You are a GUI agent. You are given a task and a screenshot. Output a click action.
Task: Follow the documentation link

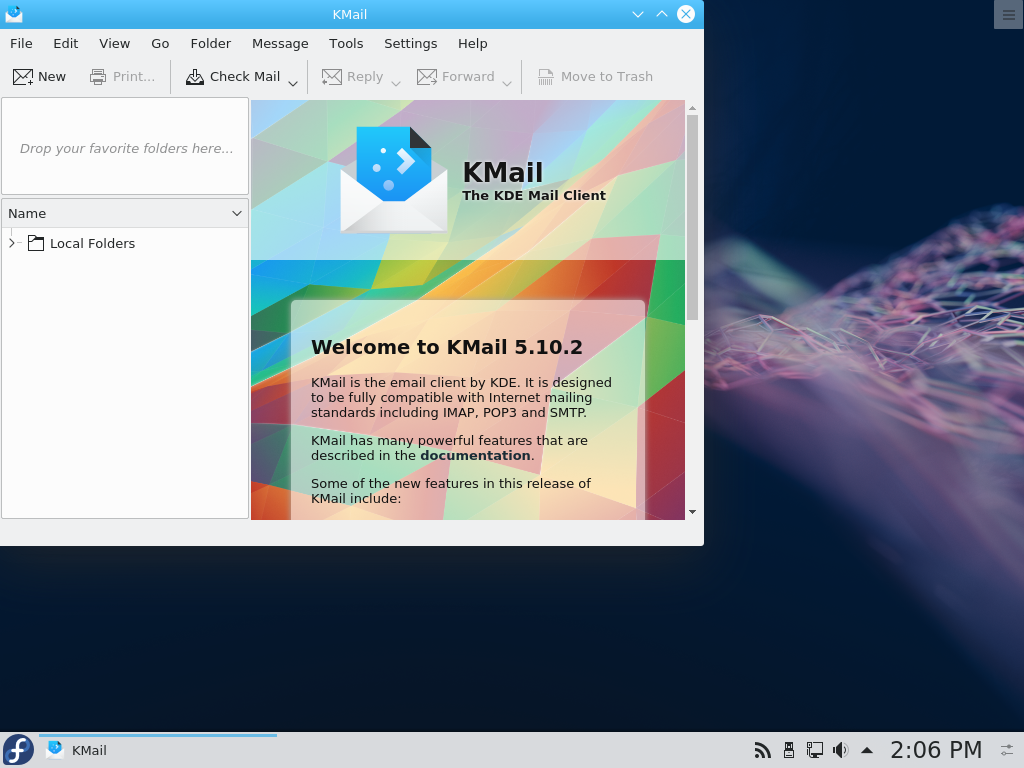(475, 456)
